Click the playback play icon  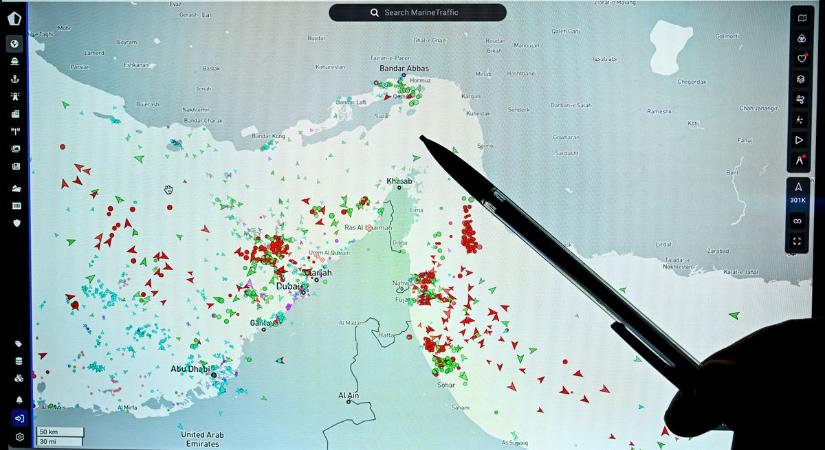click(x=800, y=140)
